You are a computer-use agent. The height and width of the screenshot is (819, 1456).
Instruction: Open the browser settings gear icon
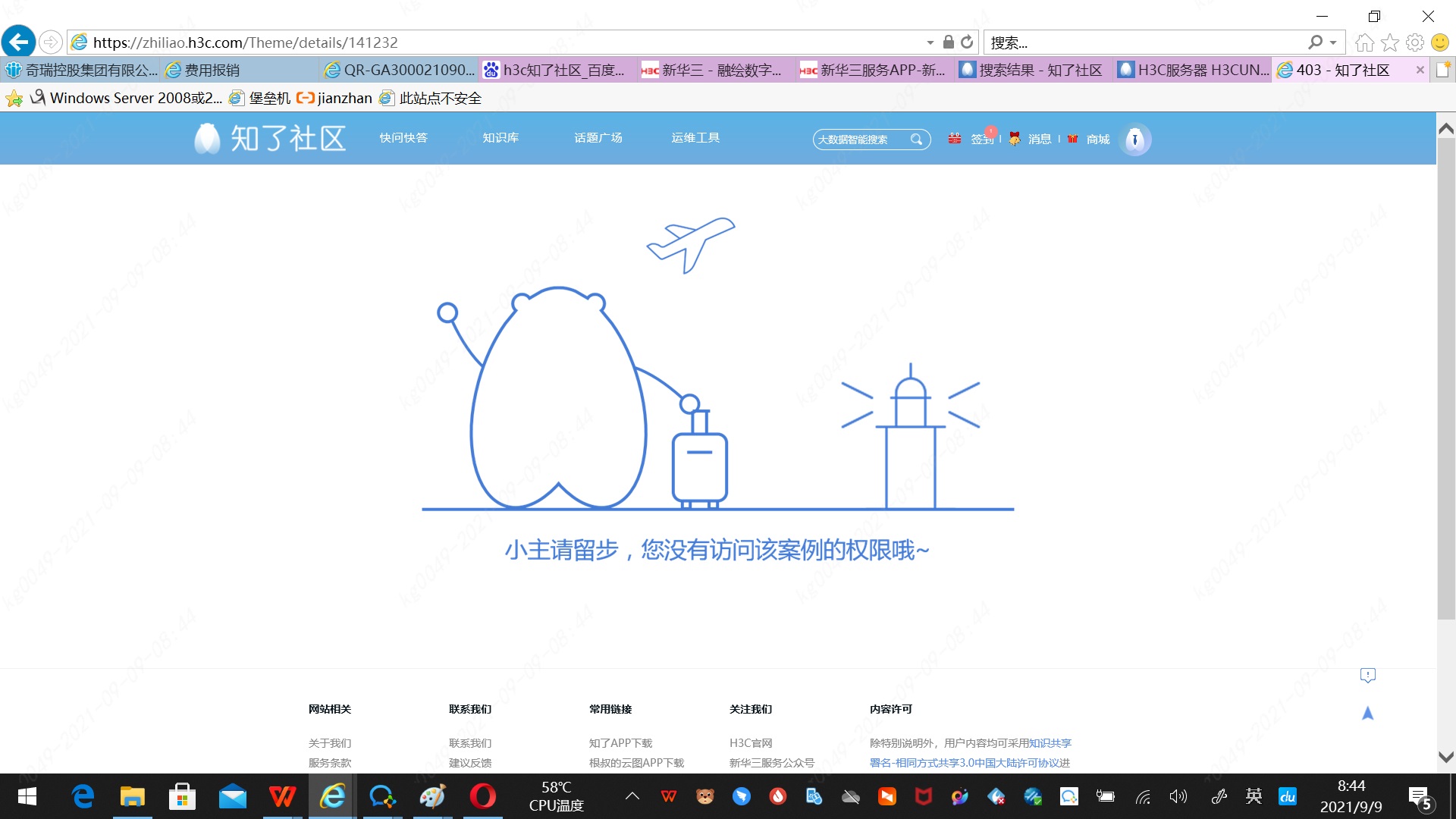(x=1415, y=42)
